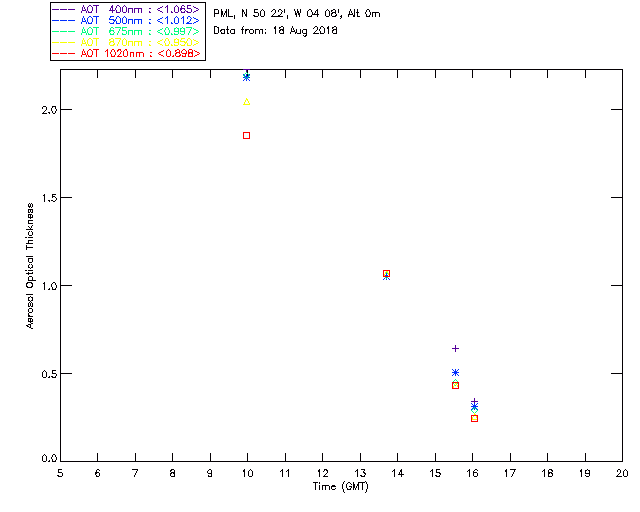Viewport: 640px width, 512px height.
Task: Select the AOT 400nm legend entry
Action: point(127,9)
